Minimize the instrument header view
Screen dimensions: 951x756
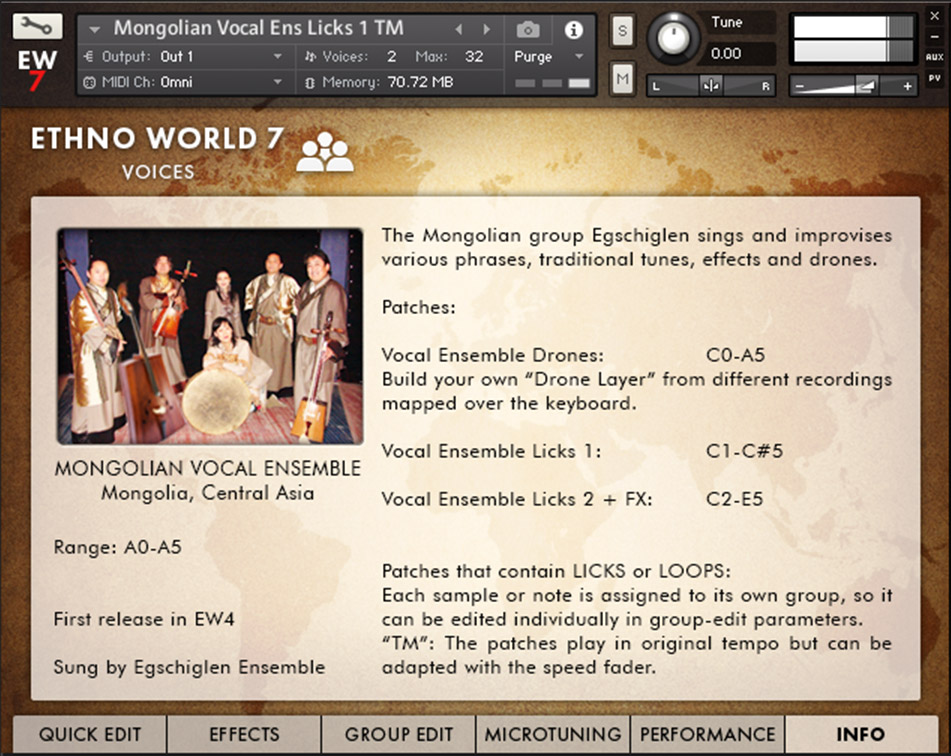[x=935, y=36]
